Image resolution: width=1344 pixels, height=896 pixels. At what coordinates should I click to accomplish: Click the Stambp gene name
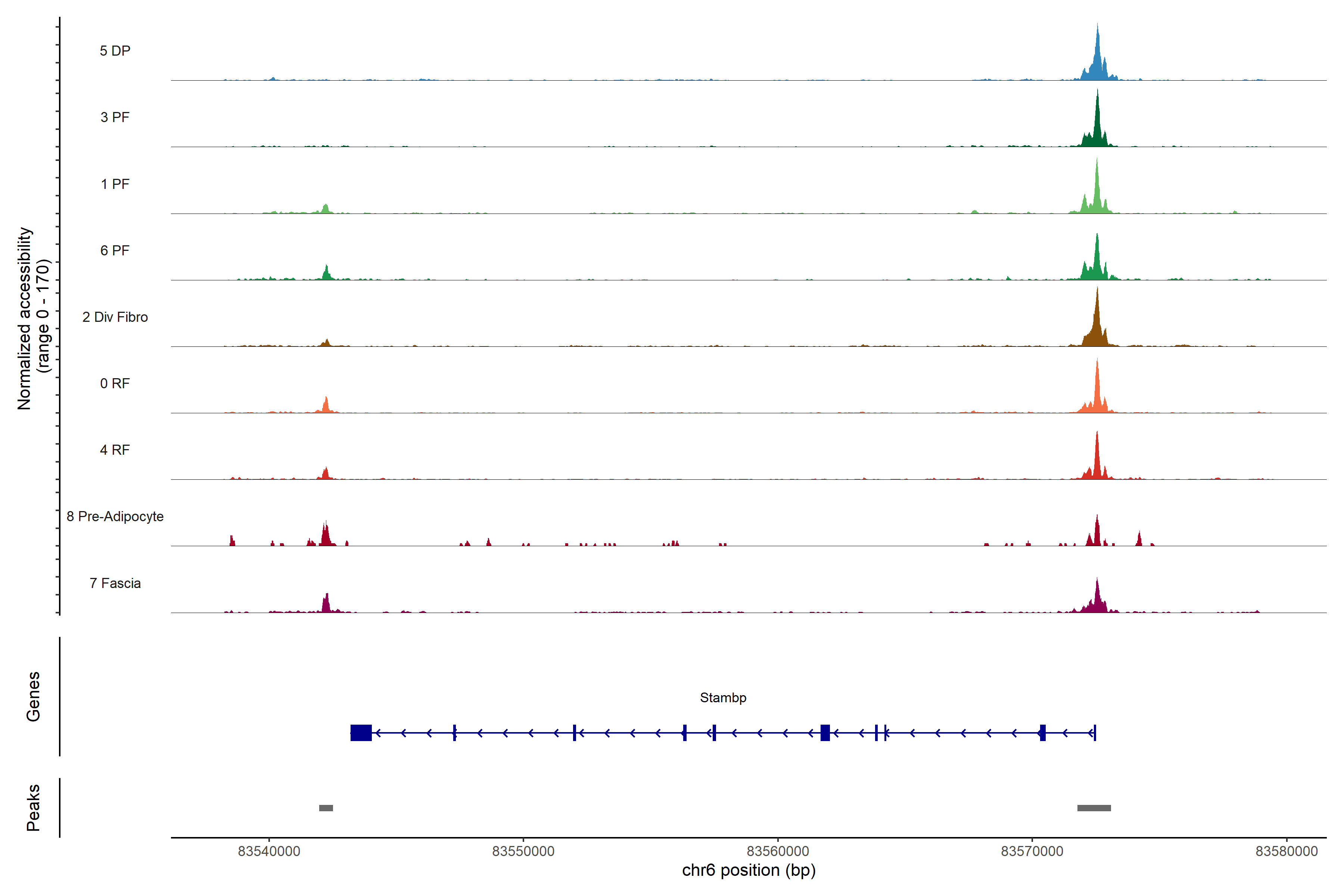723,698
